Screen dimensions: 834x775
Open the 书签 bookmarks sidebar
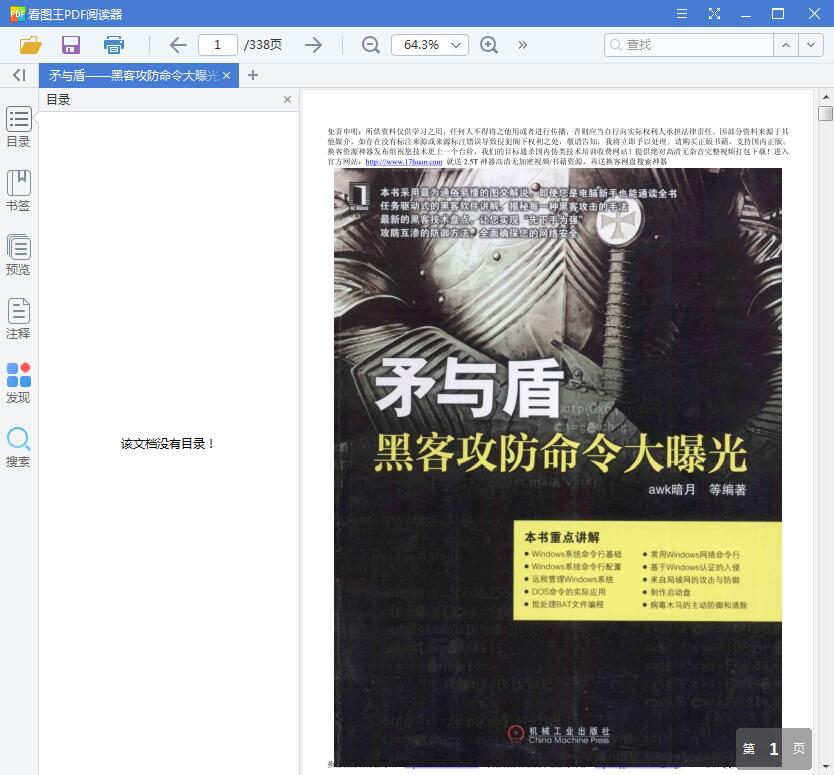coord(19,191)
